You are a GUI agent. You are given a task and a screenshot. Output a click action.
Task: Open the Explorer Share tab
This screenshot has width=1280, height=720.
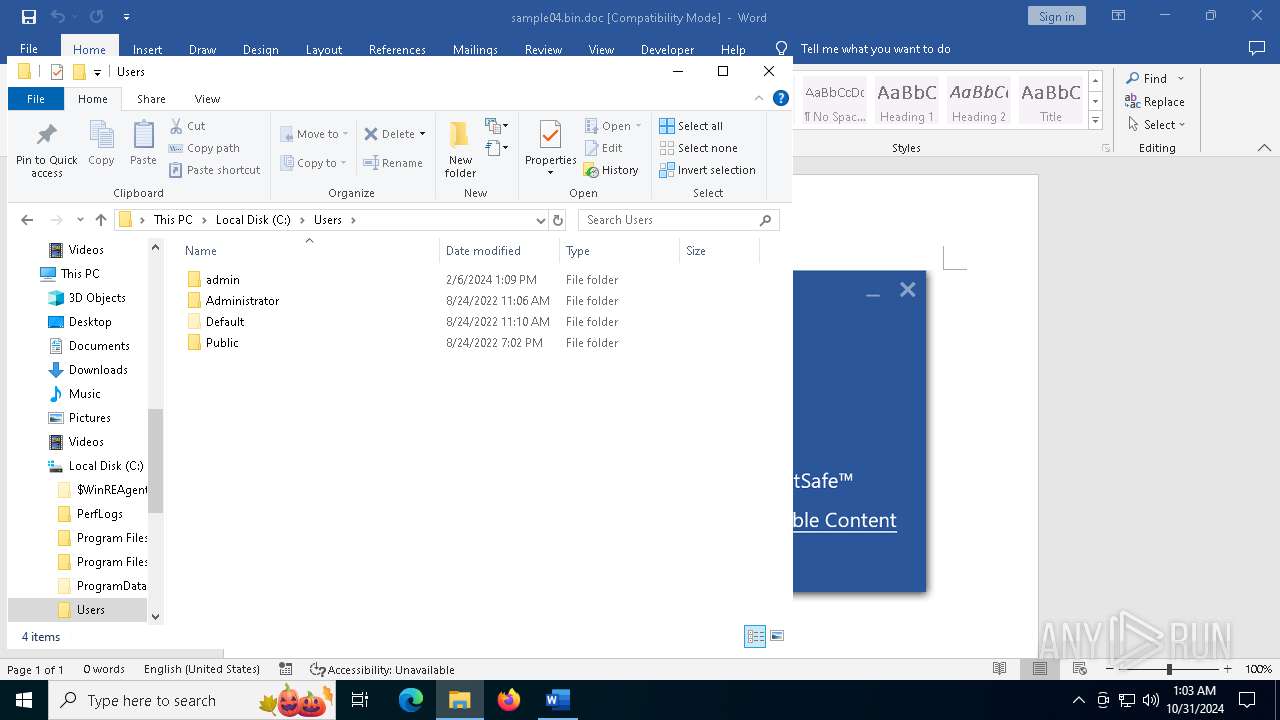pyautogui.click(x=151, y=99)
